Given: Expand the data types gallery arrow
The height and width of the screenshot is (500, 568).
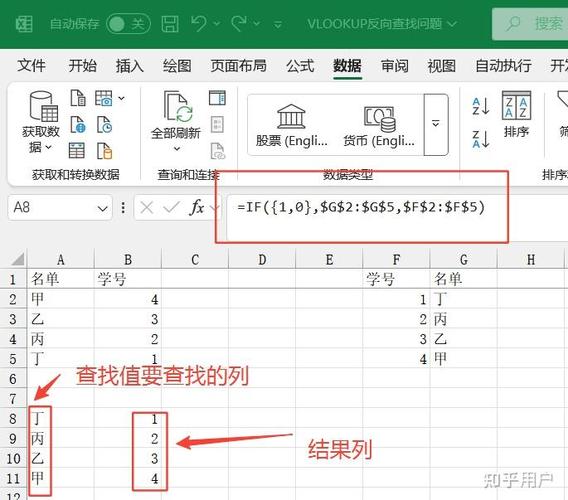Looking at the screenshot, I should (436, 125).
